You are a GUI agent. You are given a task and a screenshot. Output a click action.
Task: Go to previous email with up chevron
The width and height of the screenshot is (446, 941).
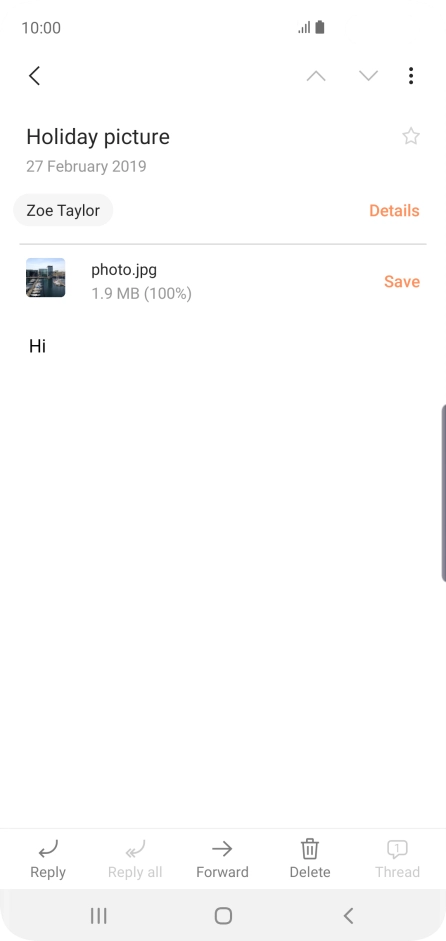pos(316,76)
